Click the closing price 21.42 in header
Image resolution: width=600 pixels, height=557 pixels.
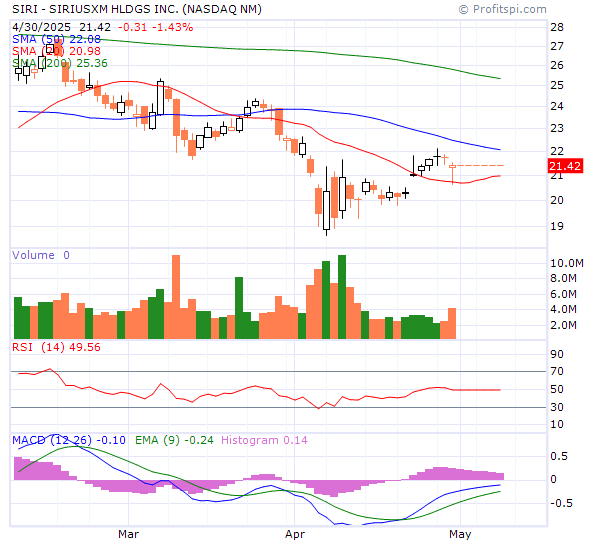95,27
